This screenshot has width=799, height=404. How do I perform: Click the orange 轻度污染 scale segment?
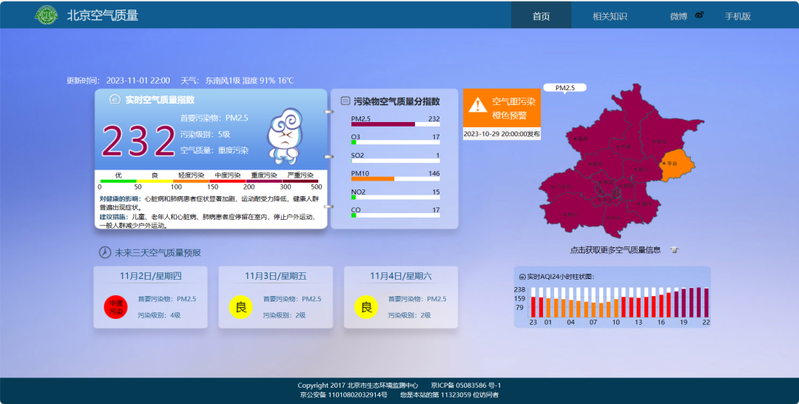tap(191, 181)
